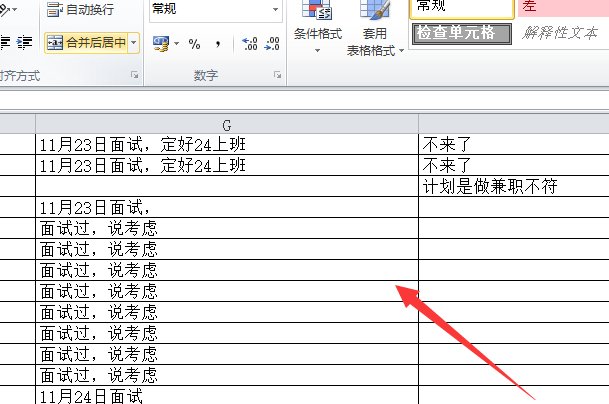
Task: Select column G by its header
Action: click(x=227, y=125)
